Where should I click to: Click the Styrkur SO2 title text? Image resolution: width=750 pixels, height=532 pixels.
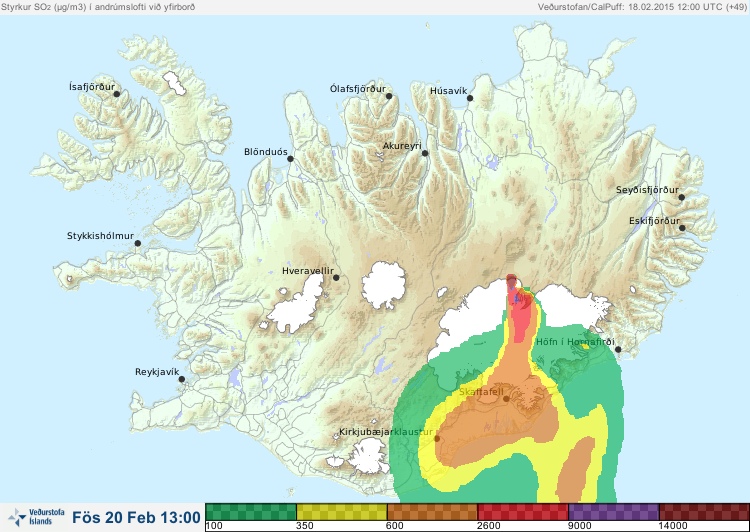click(x=98, y=7)
